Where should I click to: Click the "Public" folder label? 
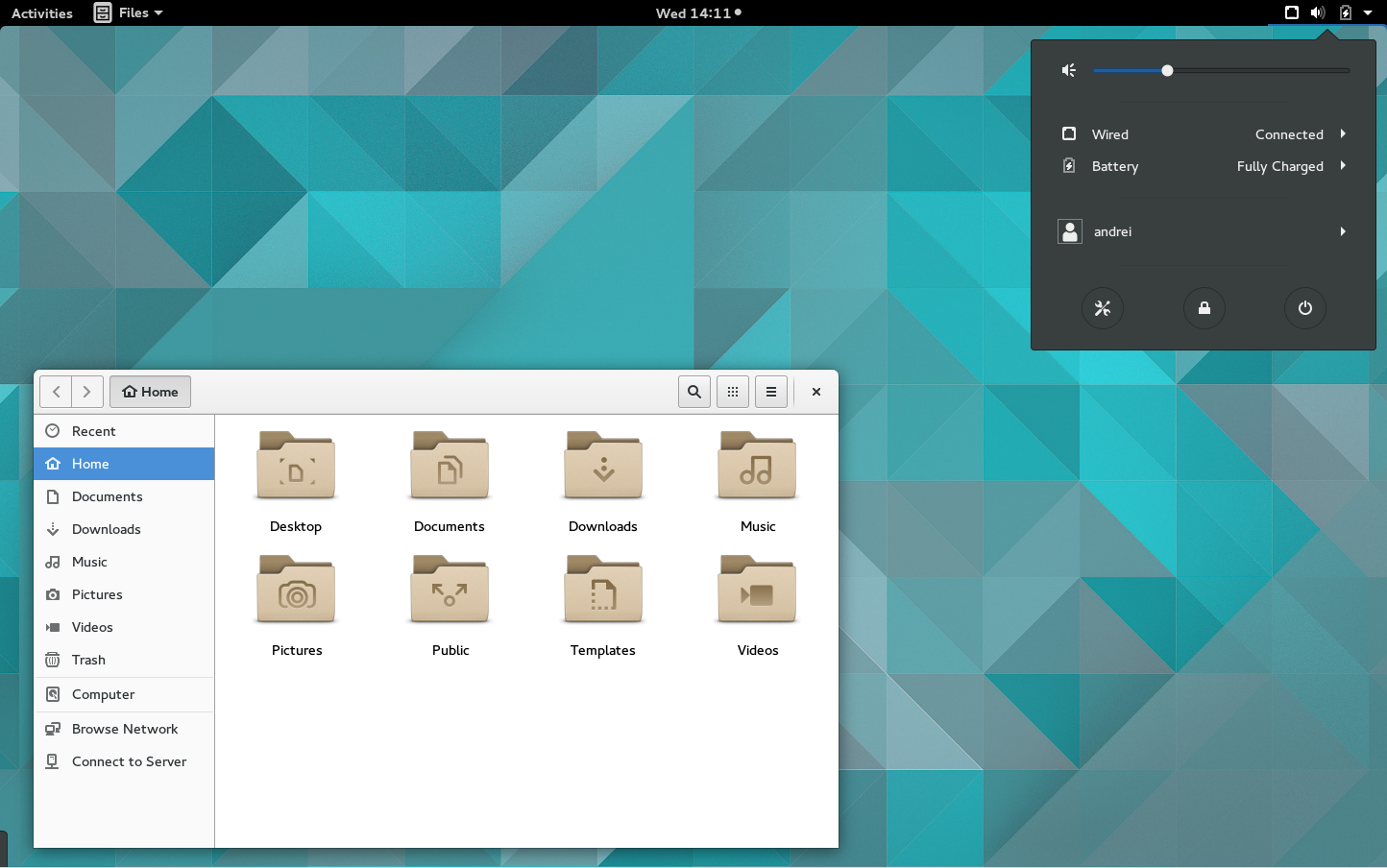click(450, 650)
